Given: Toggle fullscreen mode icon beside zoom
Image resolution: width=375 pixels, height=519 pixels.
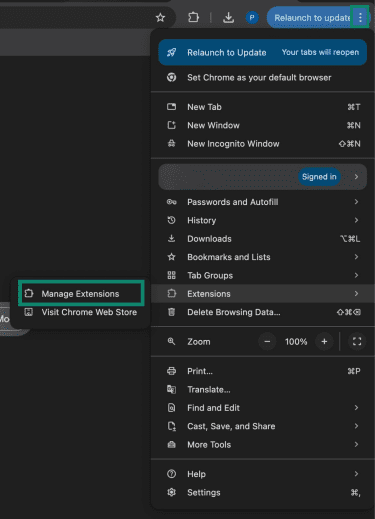Looking at the screenshot, I should pos(357,342).
